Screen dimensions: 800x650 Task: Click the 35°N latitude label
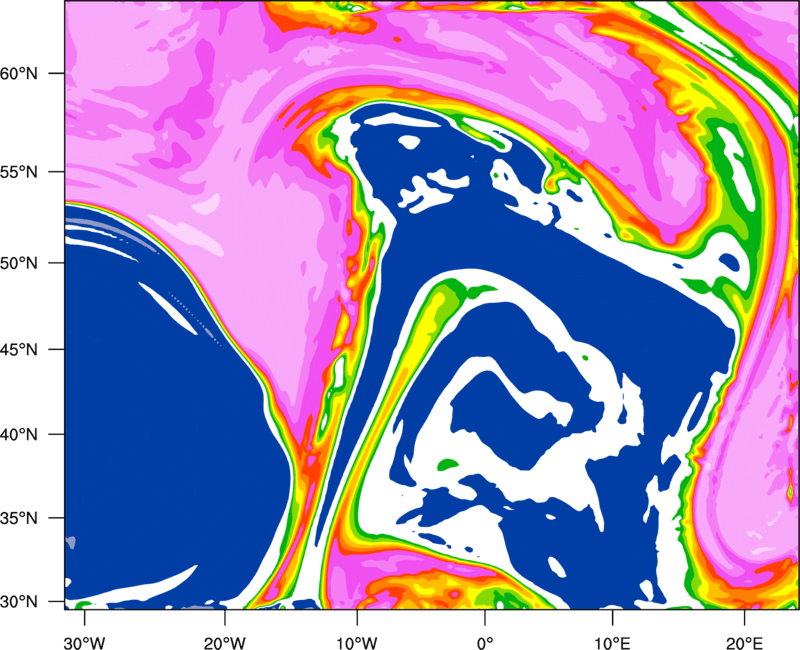[x=19, y=518]
